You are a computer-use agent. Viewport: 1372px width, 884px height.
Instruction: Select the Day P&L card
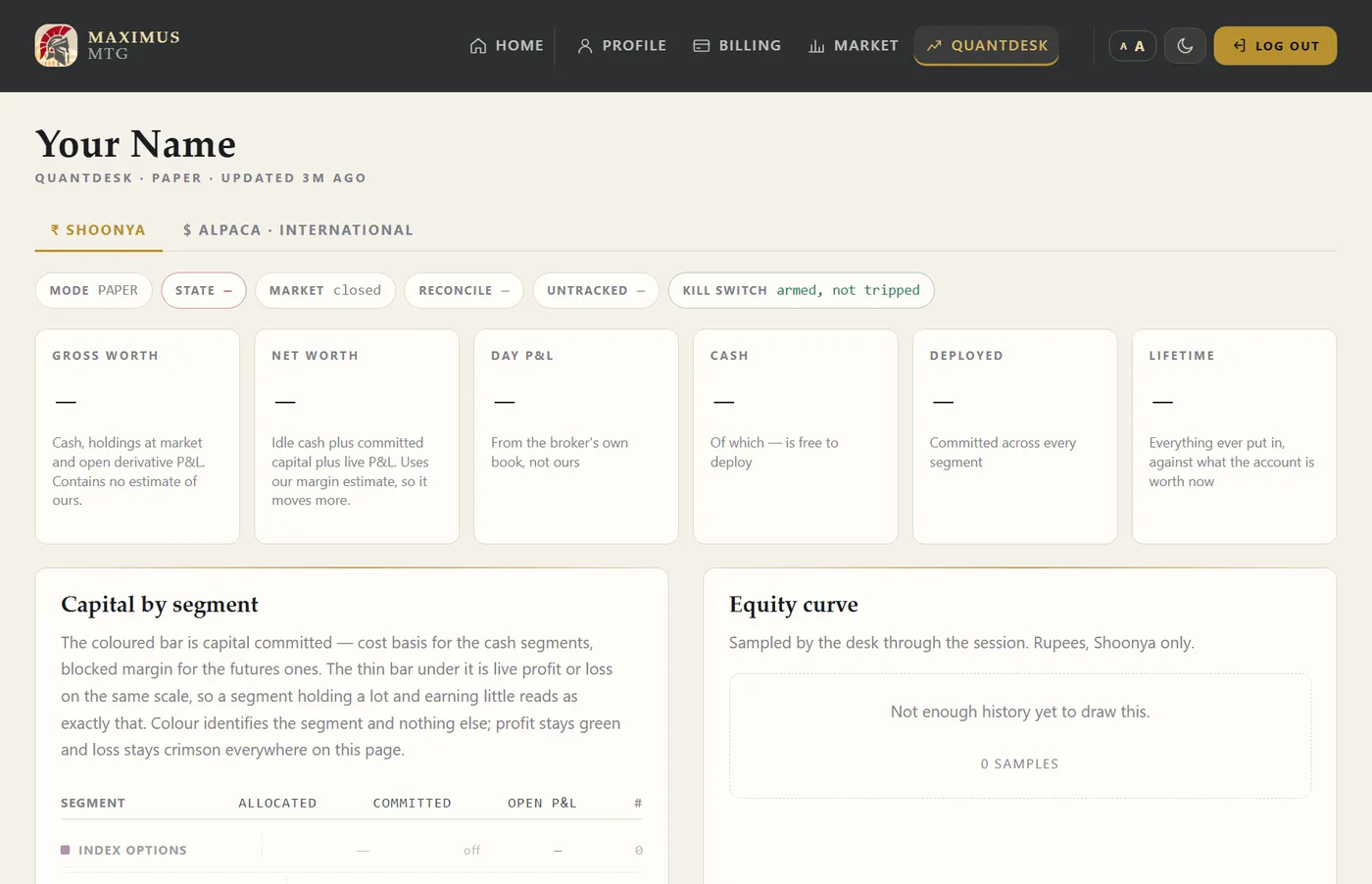point(576,436)
